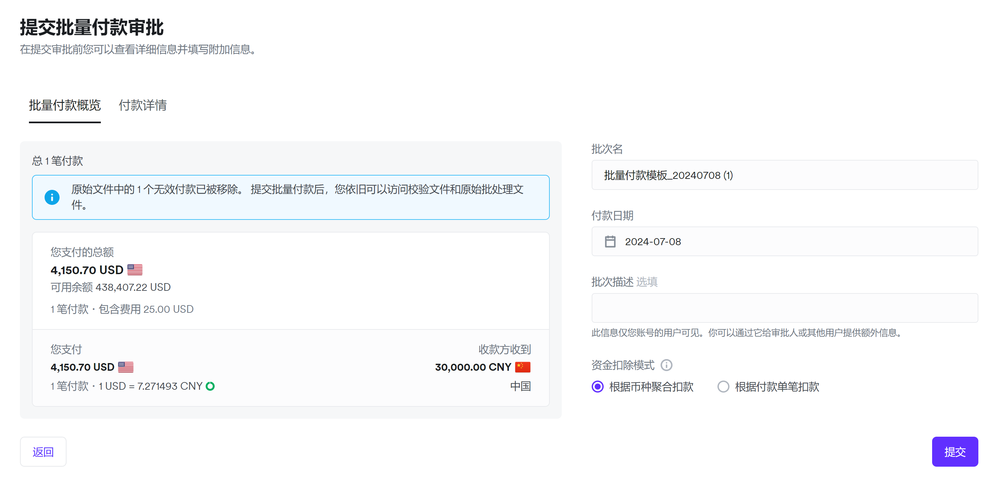
Task: Click the 包含费用 25.00 USD fee text
Action: (153, 309)
